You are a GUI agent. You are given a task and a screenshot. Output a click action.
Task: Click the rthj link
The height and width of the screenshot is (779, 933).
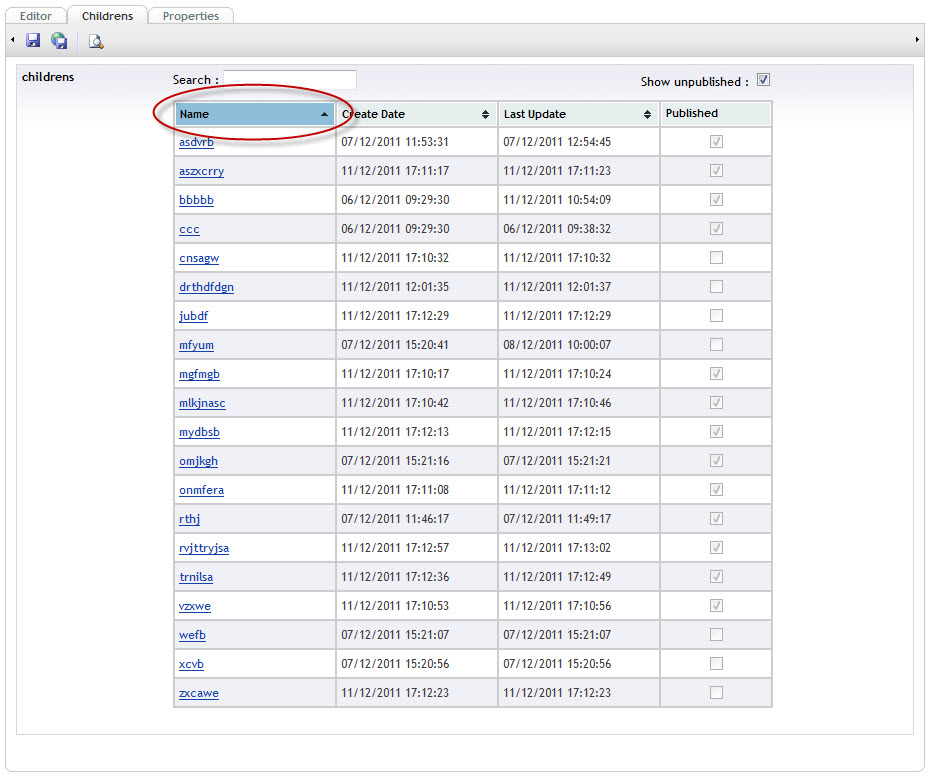tap(190, 520)
